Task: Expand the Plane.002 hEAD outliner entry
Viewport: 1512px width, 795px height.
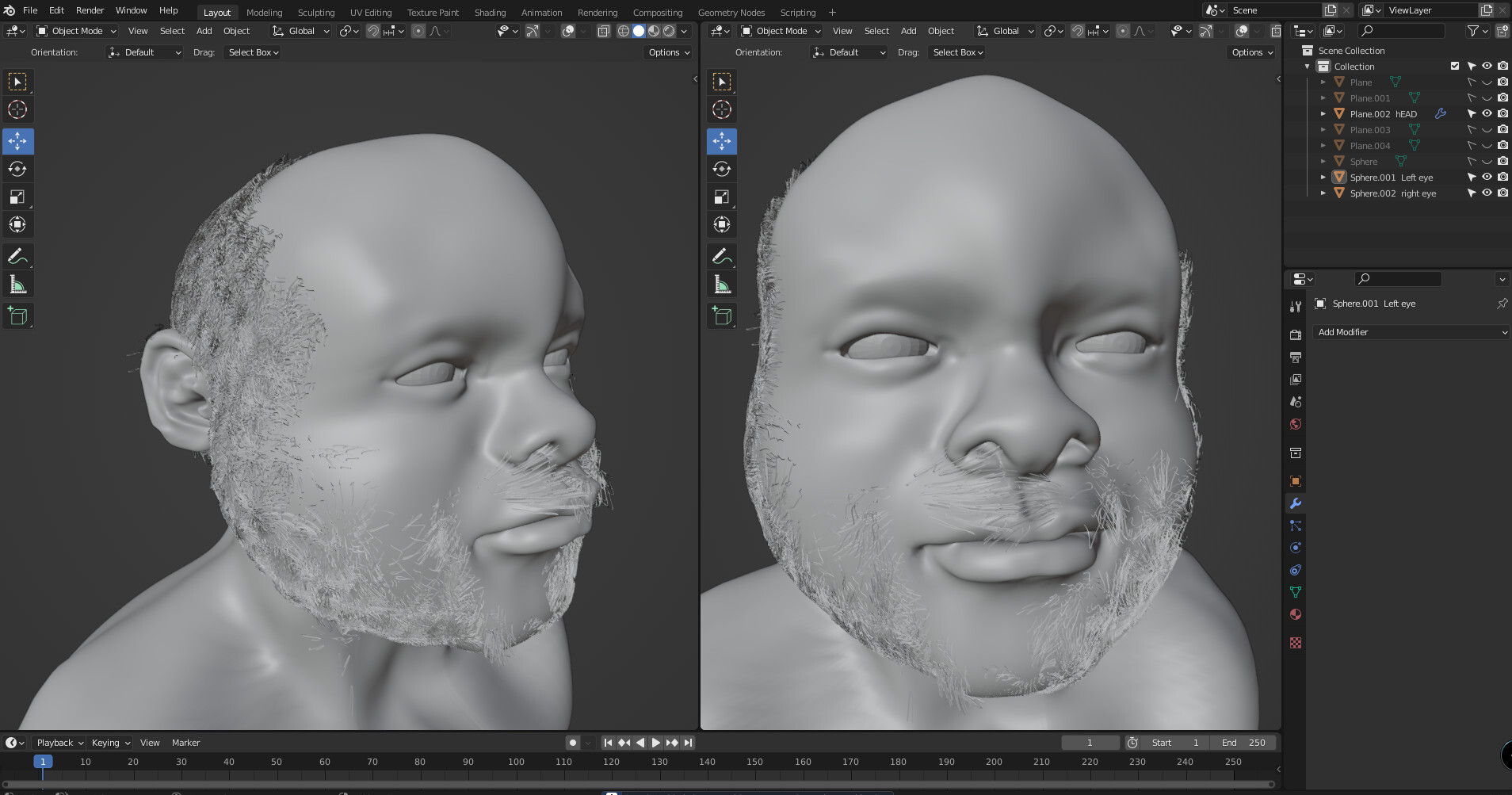Action: click(x=1324, y=113)
